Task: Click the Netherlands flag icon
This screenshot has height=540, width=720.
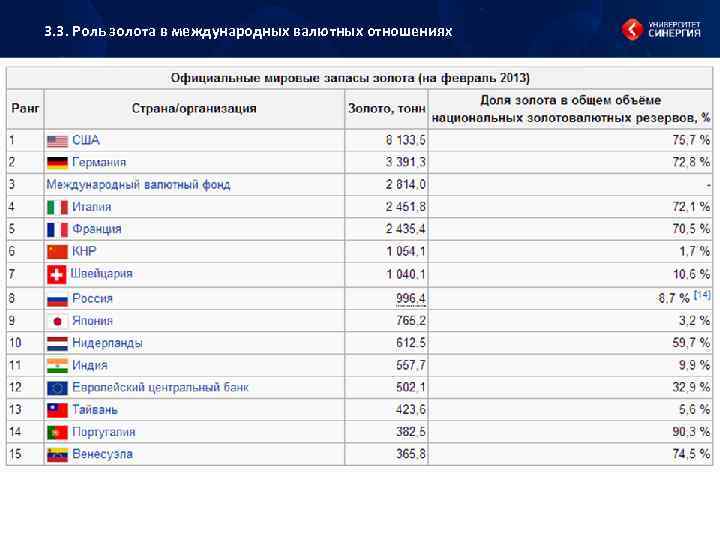Action: pos(57,343)
